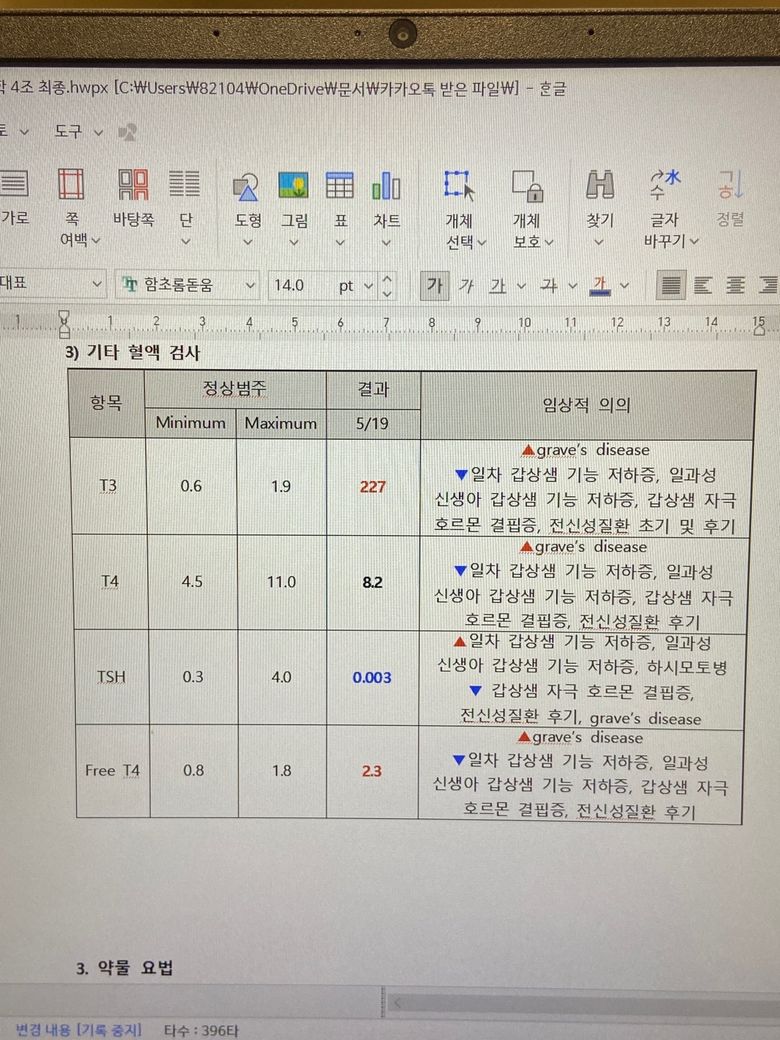
Task: Click the horizontal scrollbar at bottom
Action: (x=580, y=1002)
